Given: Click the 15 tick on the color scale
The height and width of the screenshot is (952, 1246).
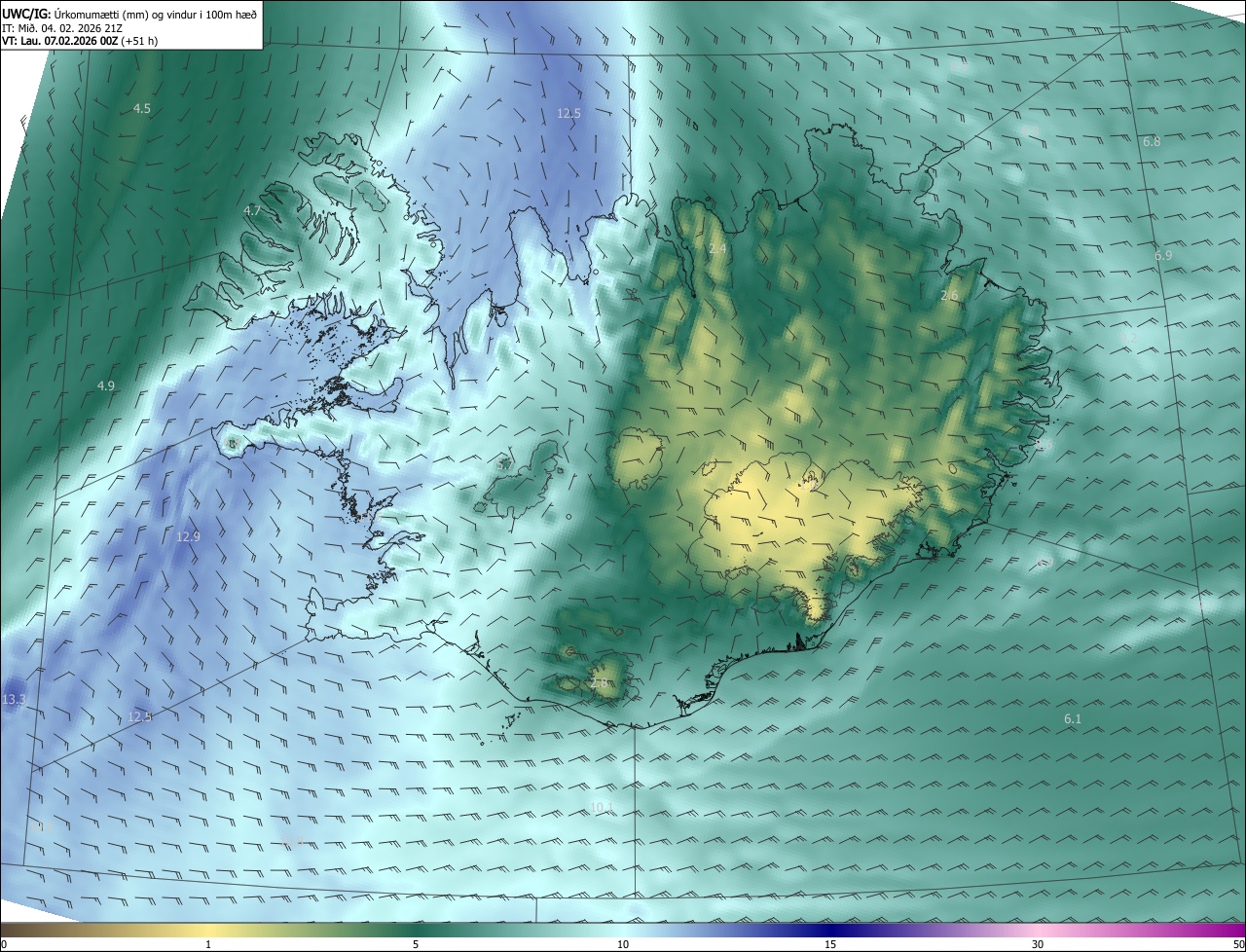Looking at the screenshot, I should pyautogui.click(x=830, y=944).
